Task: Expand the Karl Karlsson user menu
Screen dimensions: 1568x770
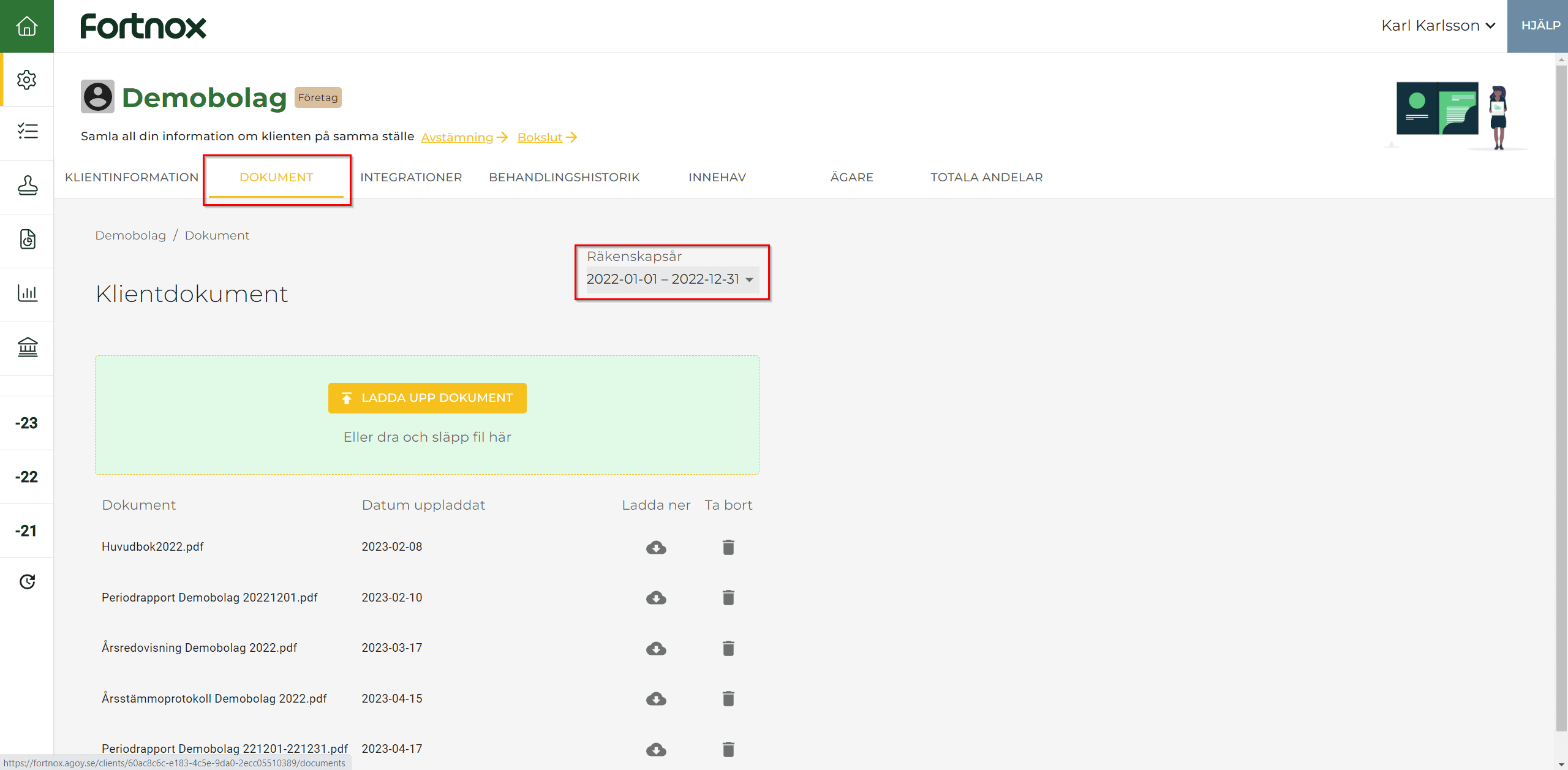Action: tap(1438, 26)
